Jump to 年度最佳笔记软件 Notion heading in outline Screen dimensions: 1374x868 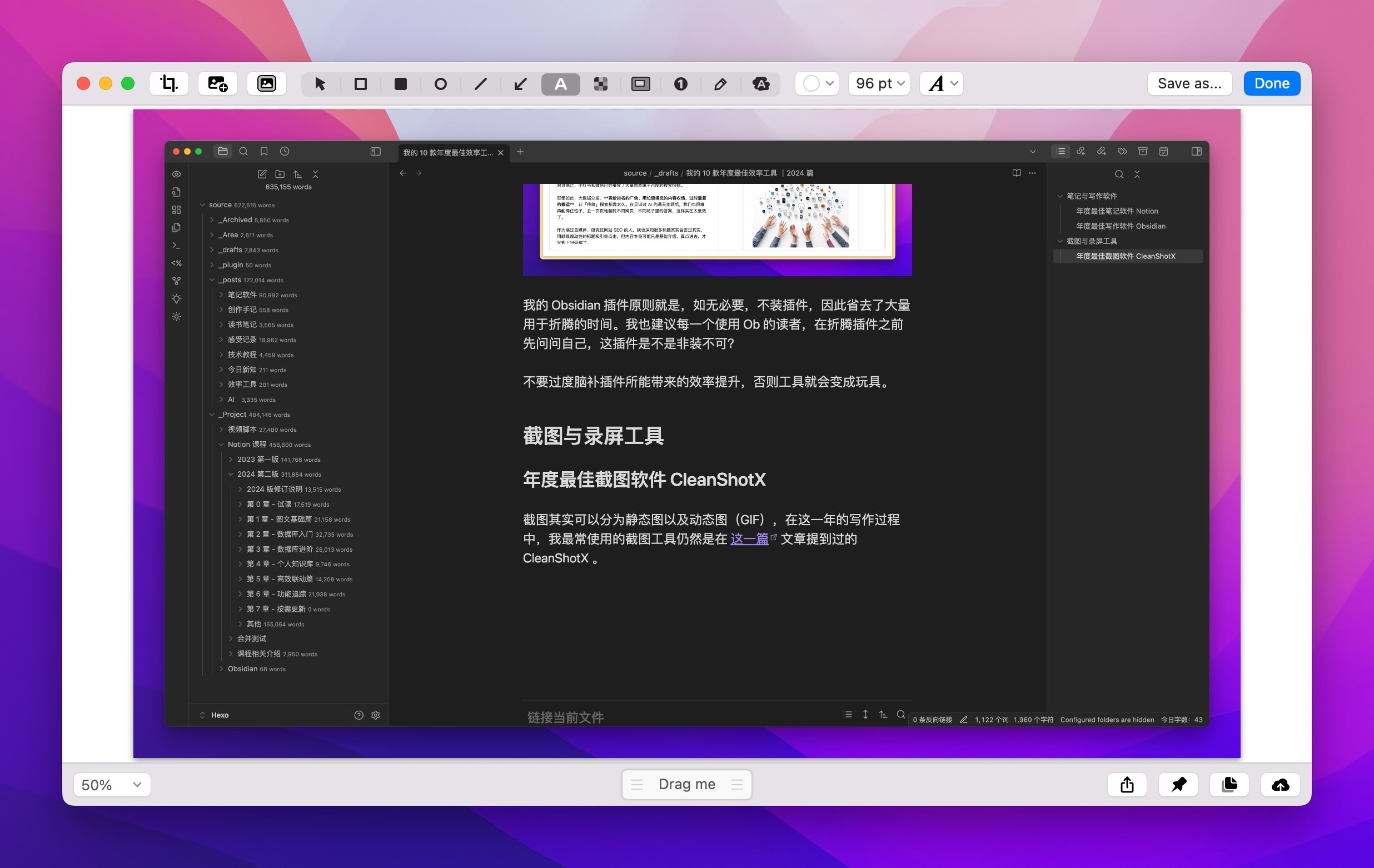[1117, 211]
